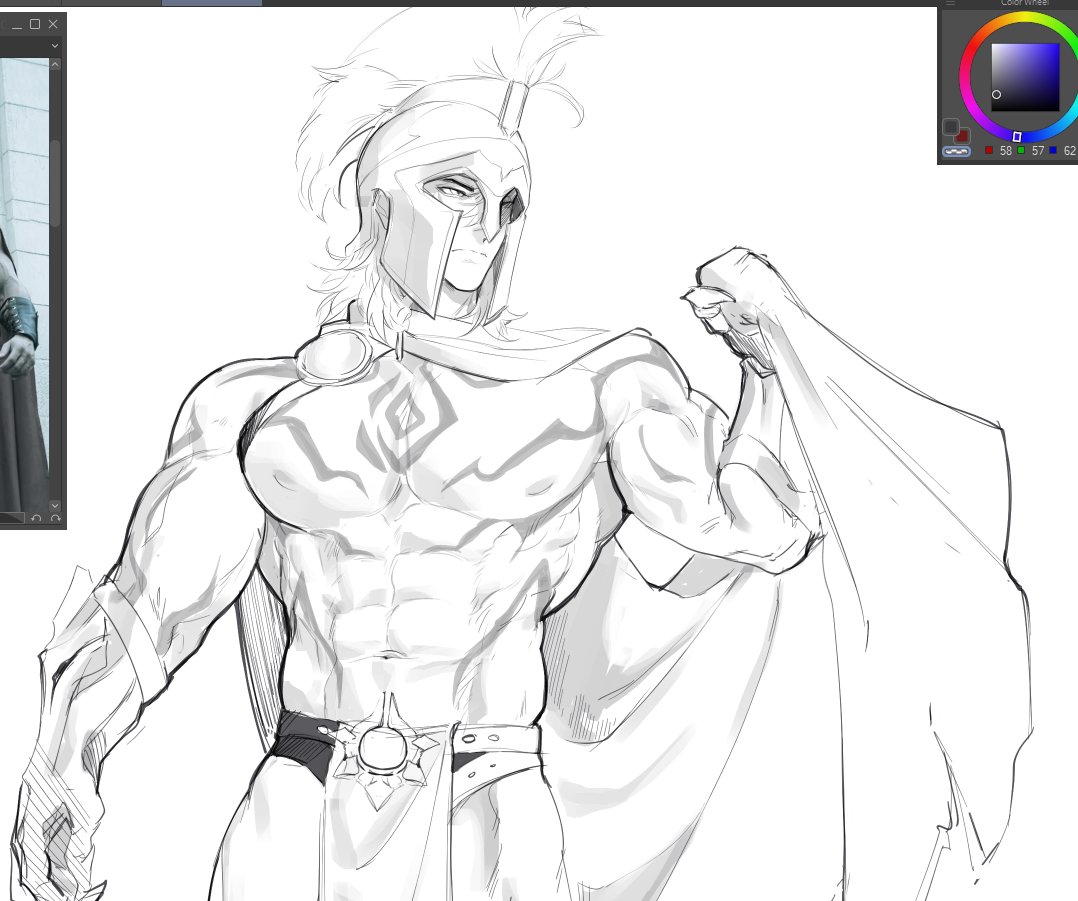Image resolution: width=1078 pixels, height=901 pixels.
Task: Click the saturation-value square in Color Wheel
Action: (1025, 77)
